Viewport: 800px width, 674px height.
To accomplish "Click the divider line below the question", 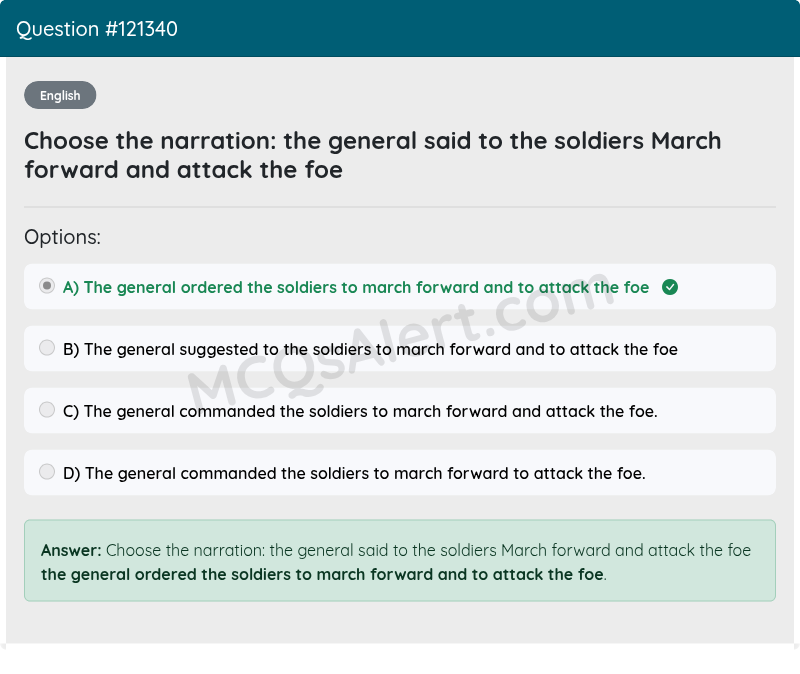I will click(x=400, y=208).
